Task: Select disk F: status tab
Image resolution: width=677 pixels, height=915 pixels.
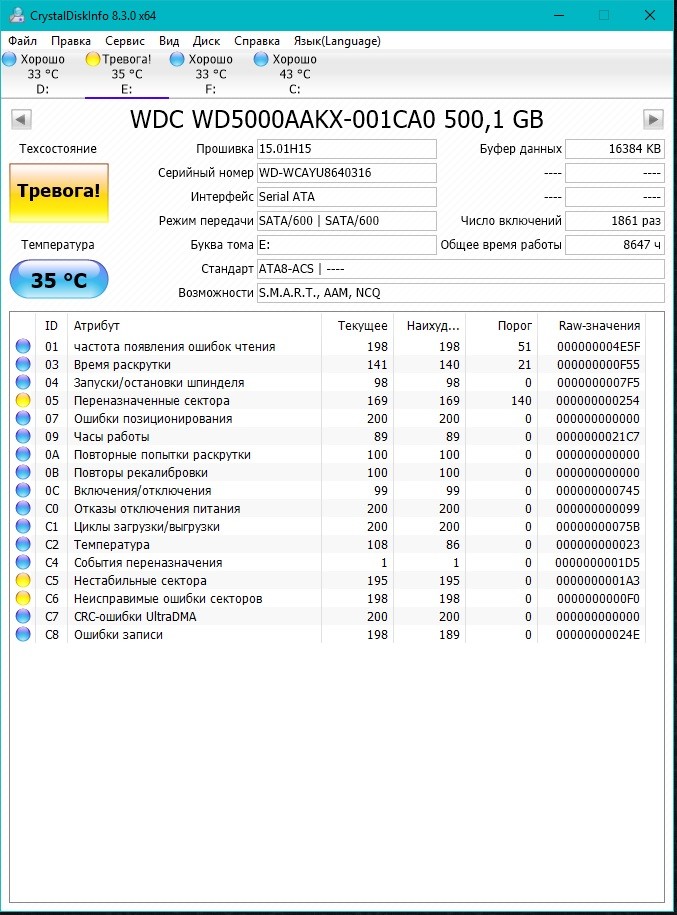Action: tap(211, 74)
